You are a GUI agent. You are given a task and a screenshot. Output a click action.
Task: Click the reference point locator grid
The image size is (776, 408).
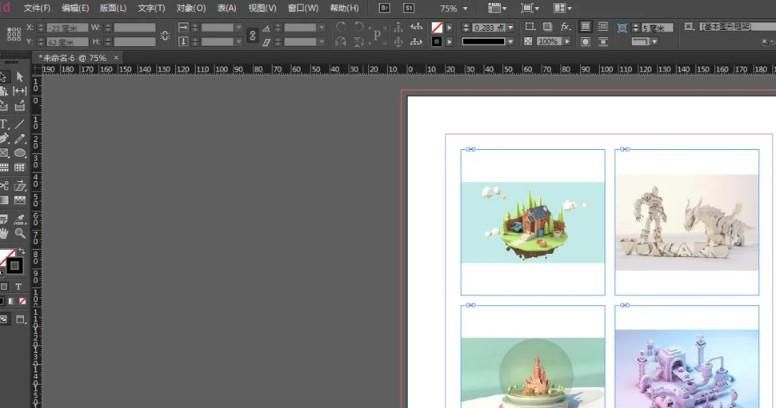[14, 34]
